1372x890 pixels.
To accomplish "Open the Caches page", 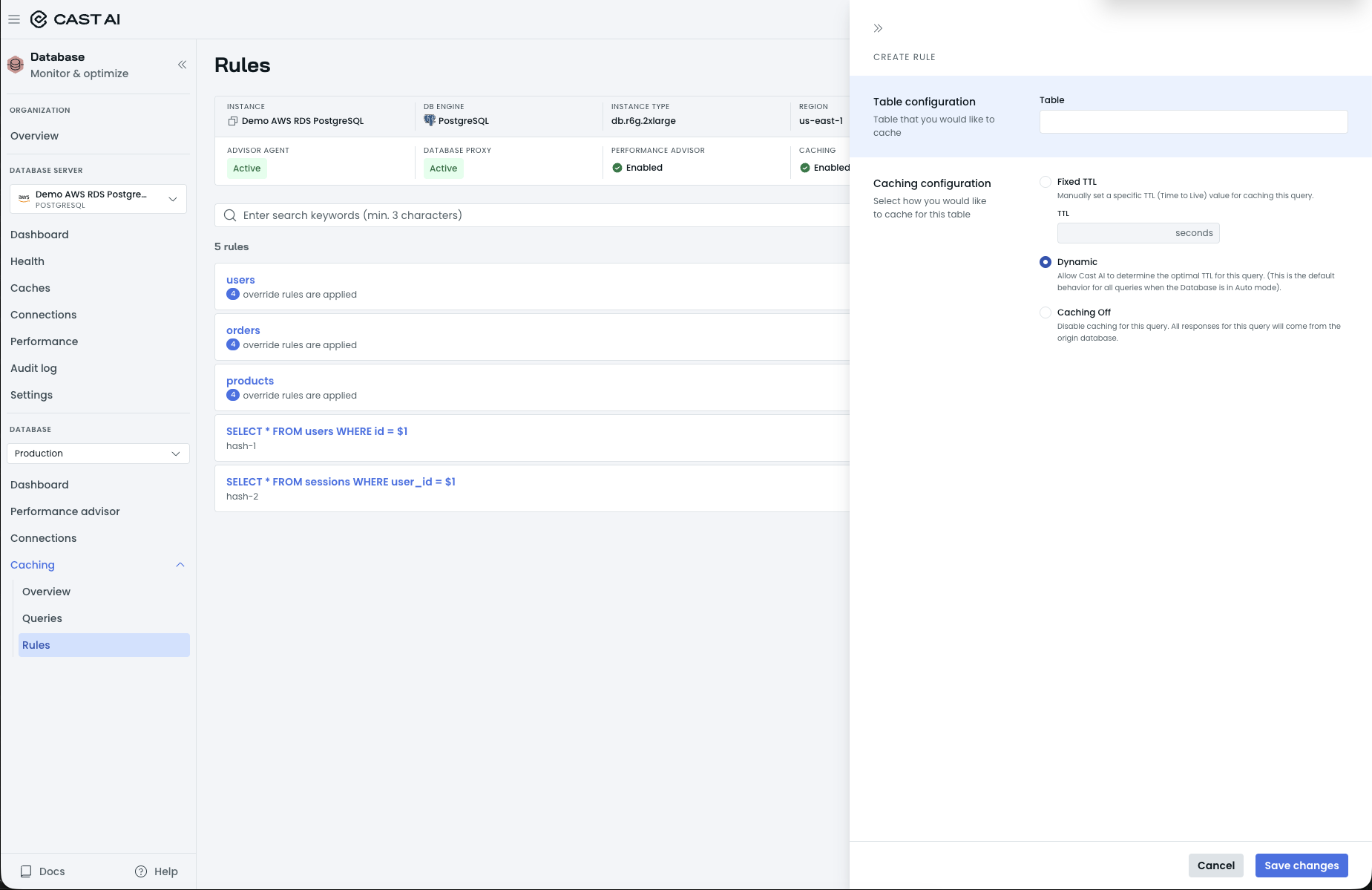I will [30, 288].
